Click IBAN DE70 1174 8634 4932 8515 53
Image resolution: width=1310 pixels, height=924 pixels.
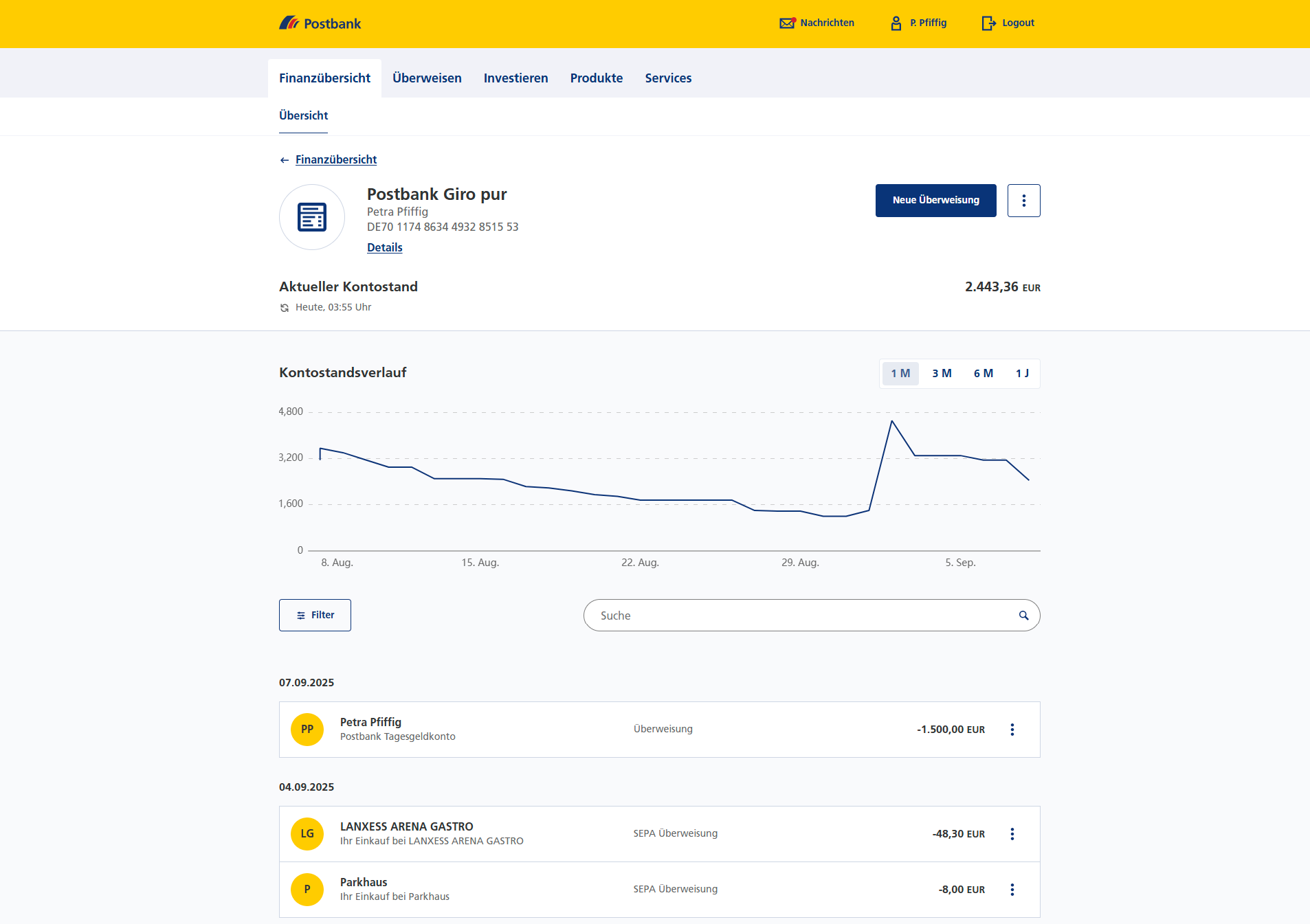point(443,227)
